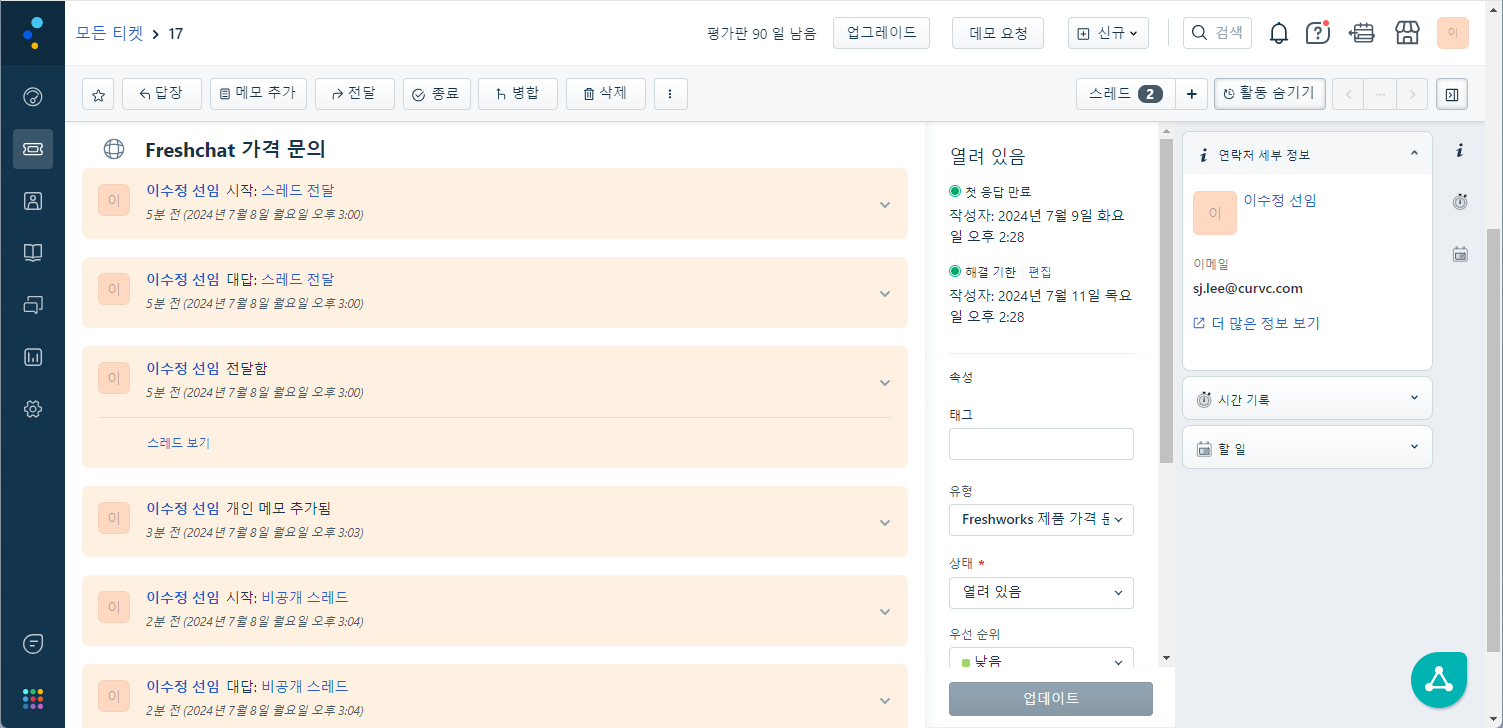Screen dimensions: 1503x728
Task: Open the marketplace store icon
Action: (1408, 33)
